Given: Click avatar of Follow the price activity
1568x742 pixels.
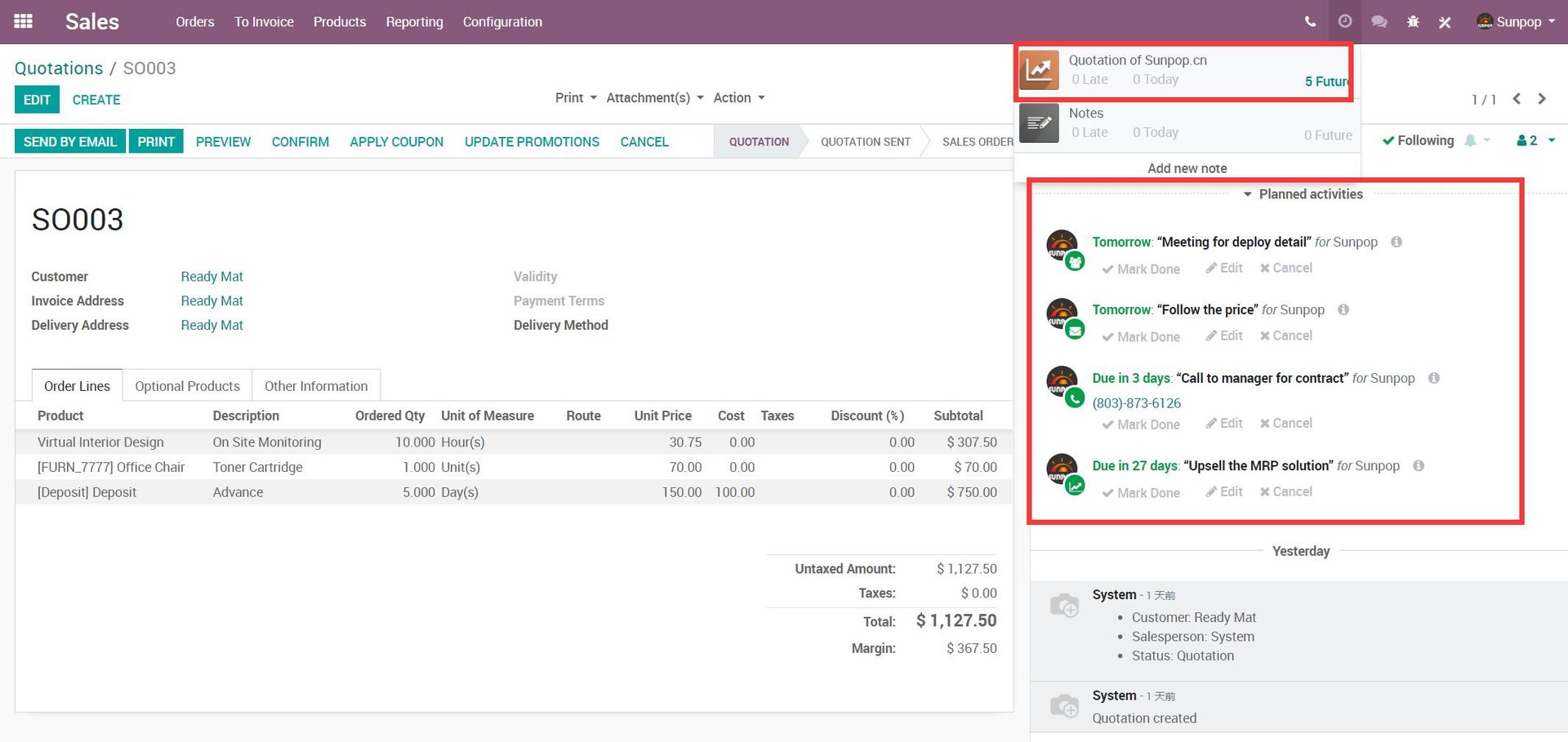Looking at the screenshot, I should (x=1062, y=314).
